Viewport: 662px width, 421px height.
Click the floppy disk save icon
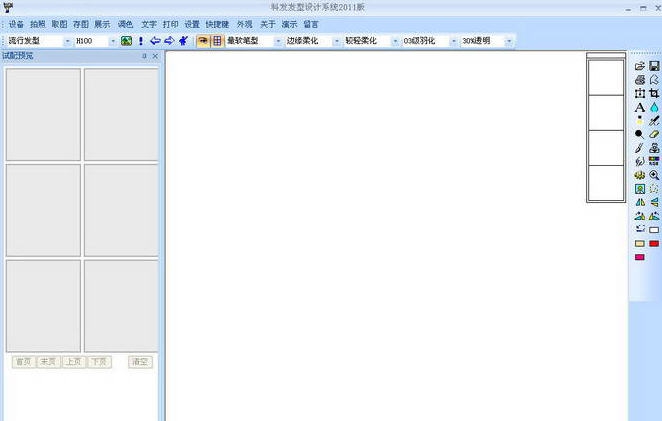coord(654,66)
